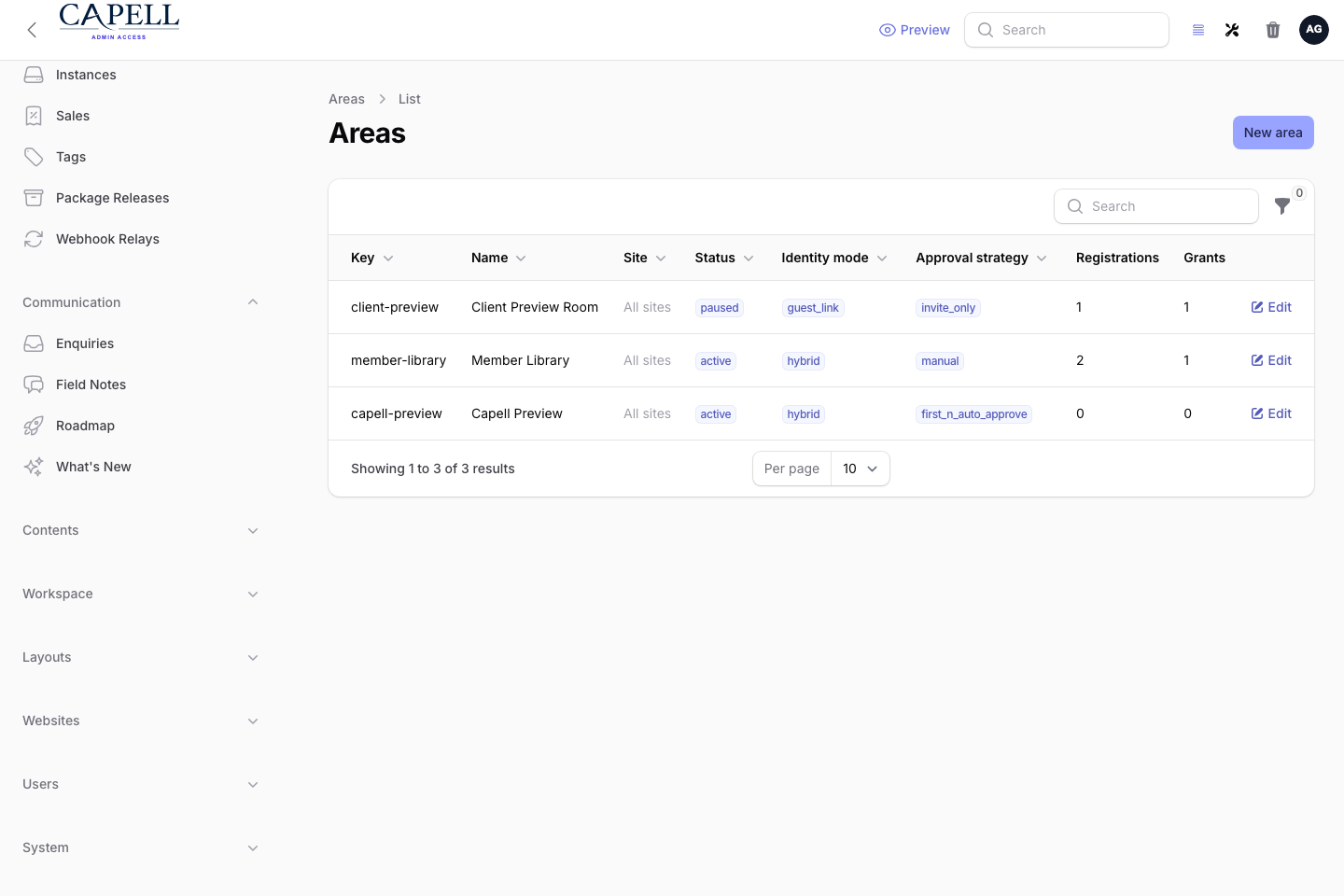Click the active status badge for member-library
The height and width of the screenshot is (896, 1344).
pos(716,361)
